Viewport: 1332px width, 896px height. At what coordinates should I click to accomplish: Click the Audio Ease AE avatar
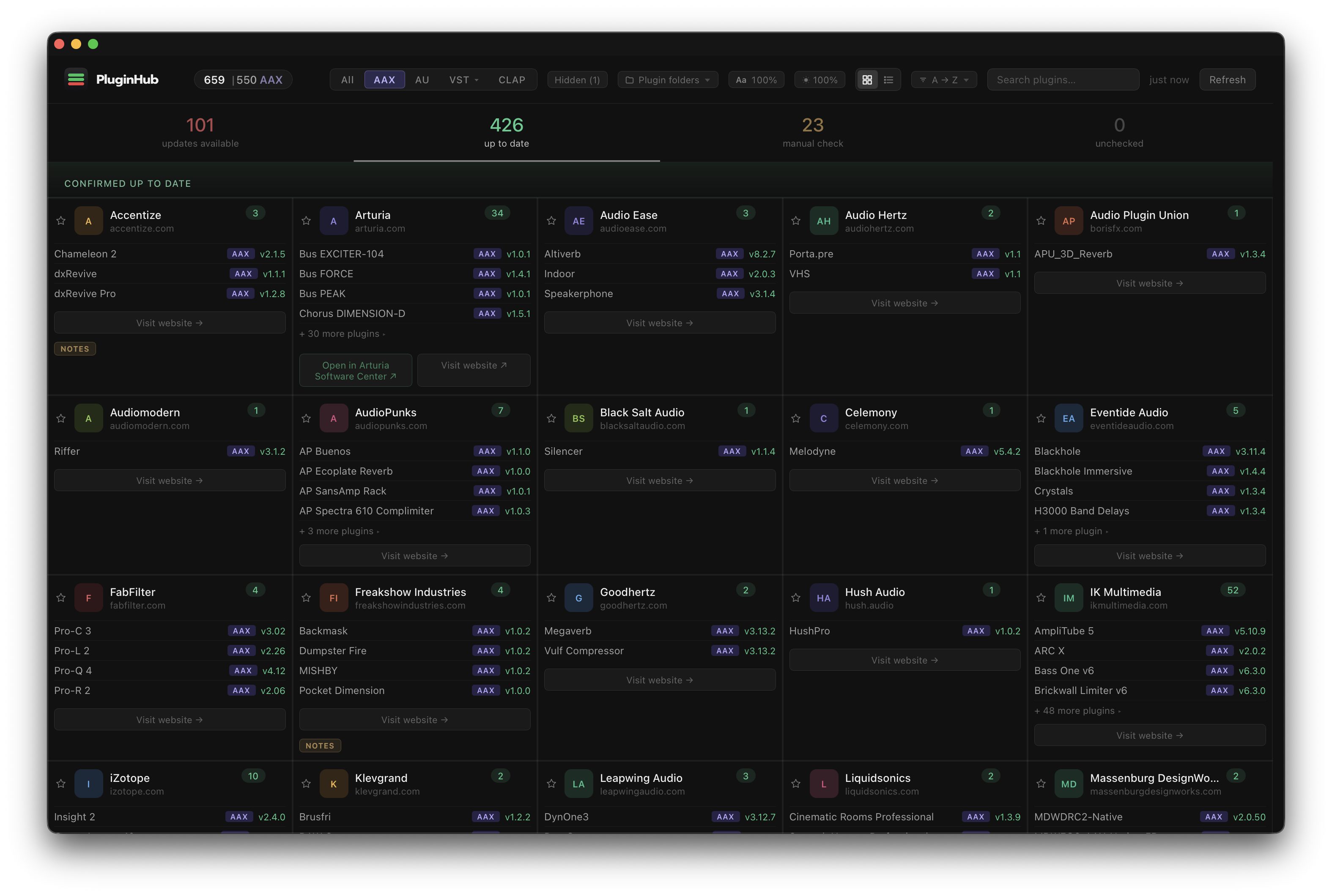[x=578, y=221]
